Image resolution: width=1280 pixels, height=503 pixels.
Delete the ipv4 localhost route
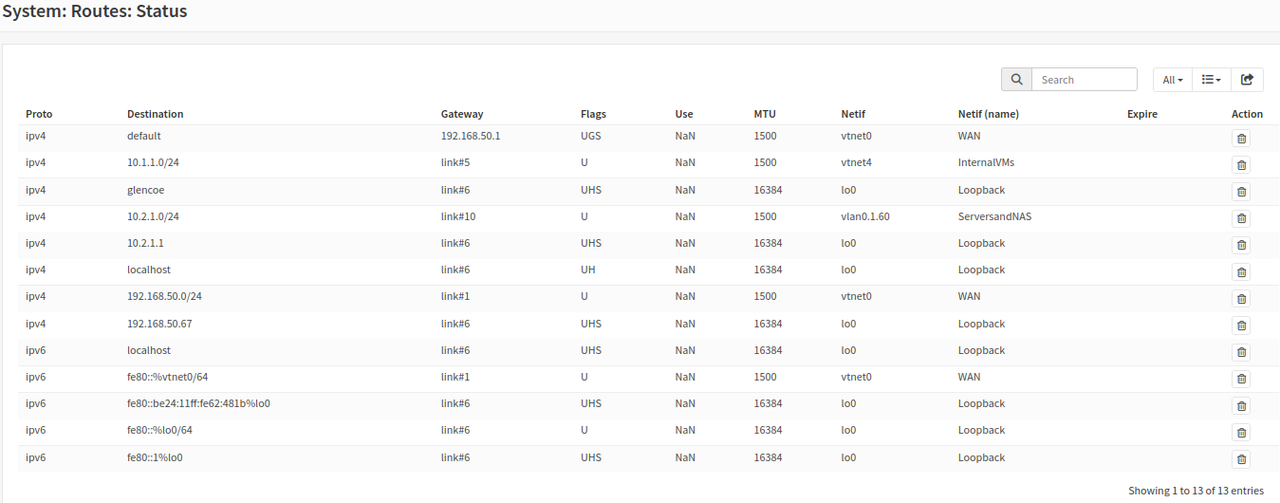(1241, 272)
